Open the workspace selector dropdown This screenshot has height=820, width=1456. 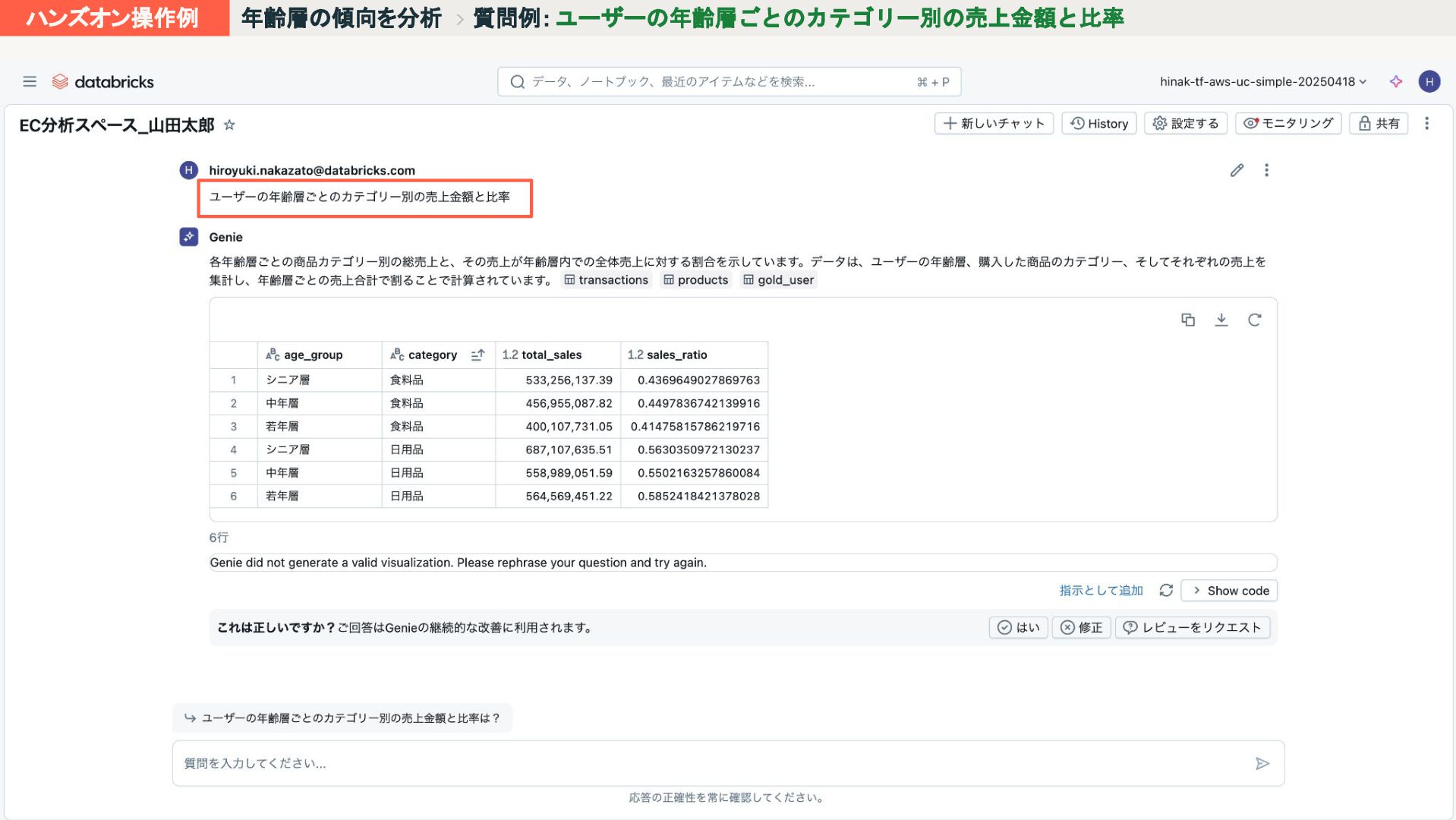(x=1263, y=81)
